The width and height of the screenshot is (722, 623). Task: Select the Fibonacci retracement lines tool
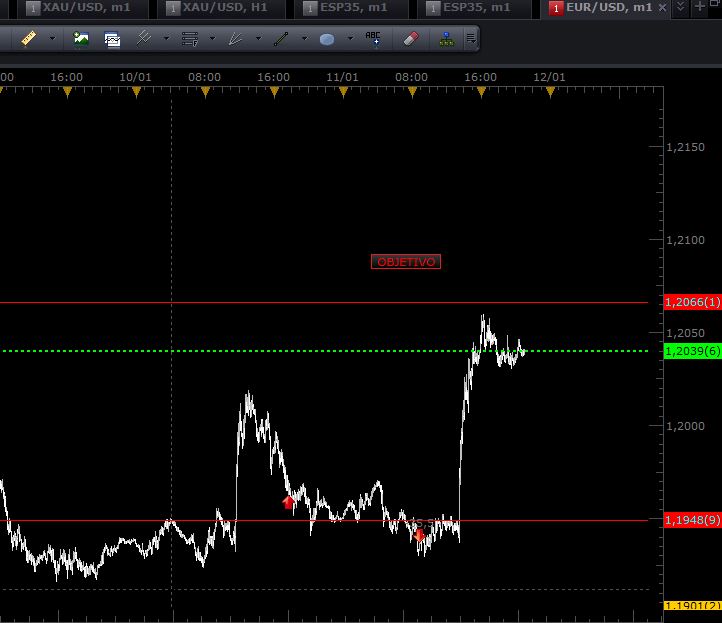(x=190, y=40)
